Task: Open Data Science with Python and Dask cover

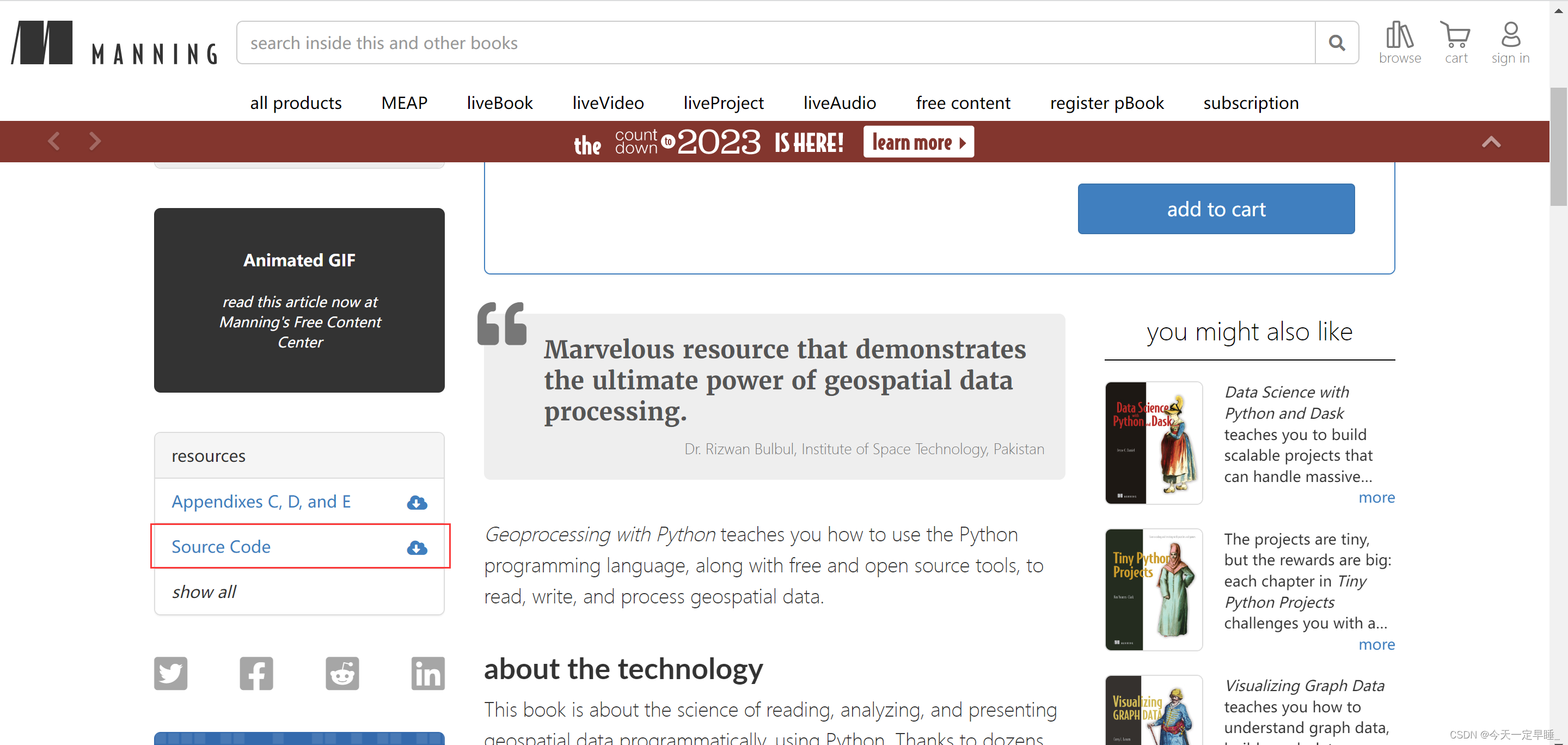Action: pos(1153,443)
